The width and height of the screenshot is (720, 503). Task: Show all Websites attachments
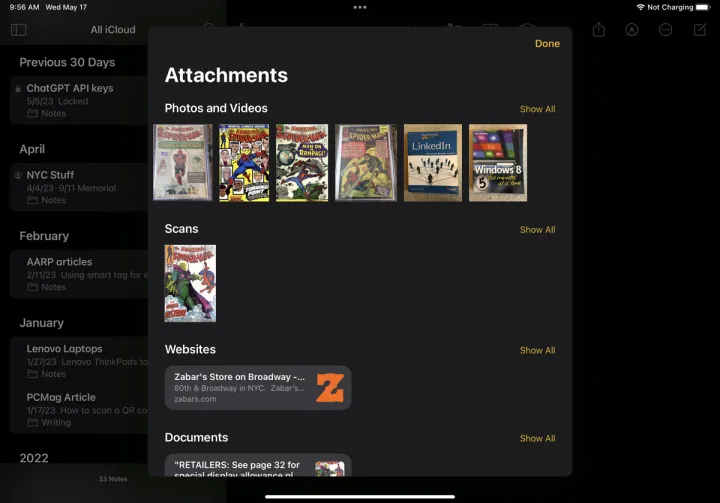537,351
